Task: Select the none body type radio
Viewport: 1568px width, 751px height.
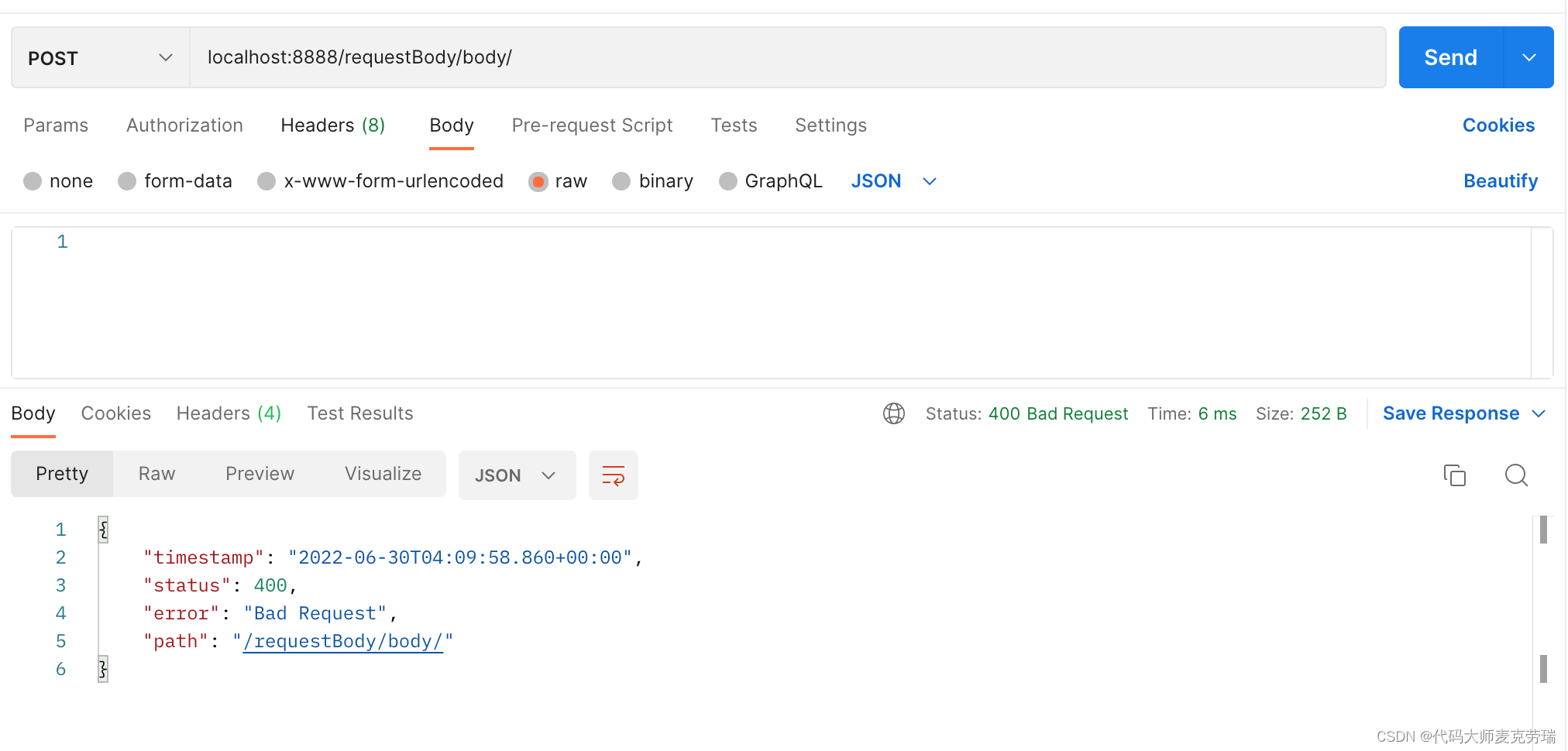Action: pos(33,181)
